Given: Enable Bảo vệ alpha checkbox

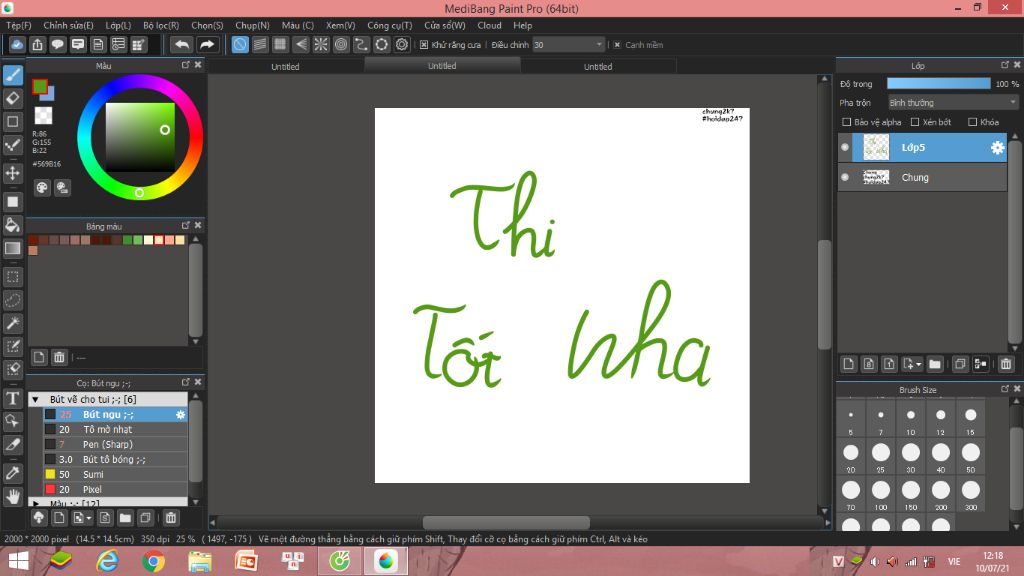Looking at the screenshot, I should [x=846, y=122].
